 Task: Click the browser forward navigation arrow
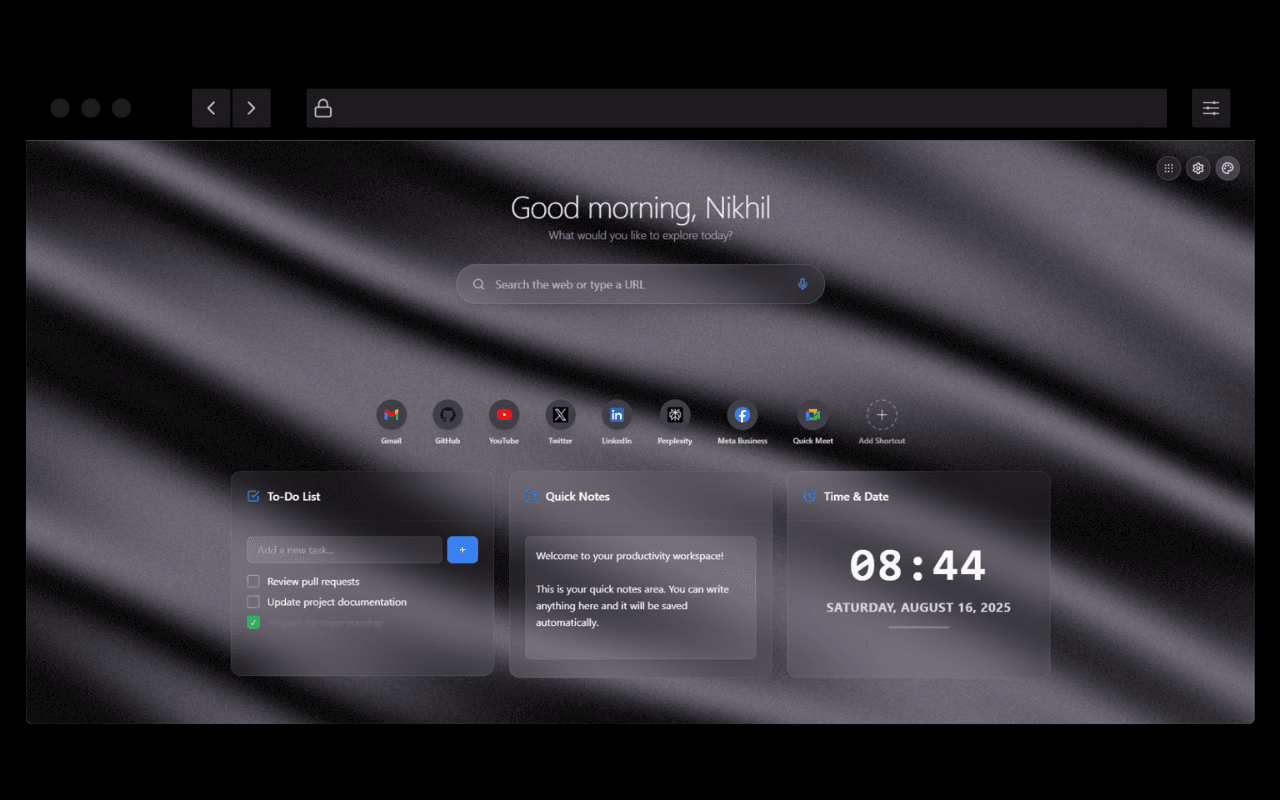(251, 108)
